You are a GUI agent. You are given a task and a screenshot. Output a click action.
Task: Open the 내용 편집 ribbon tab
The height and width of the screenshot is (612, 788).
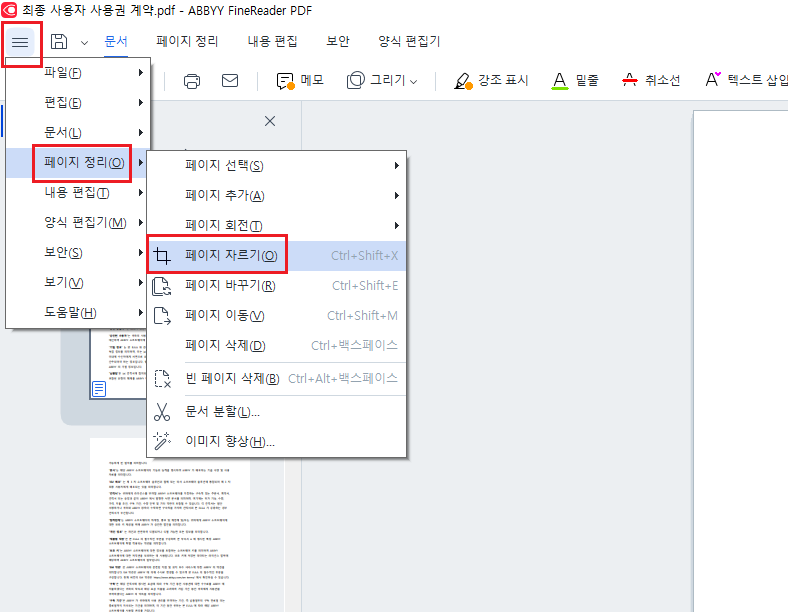[272, 41]
